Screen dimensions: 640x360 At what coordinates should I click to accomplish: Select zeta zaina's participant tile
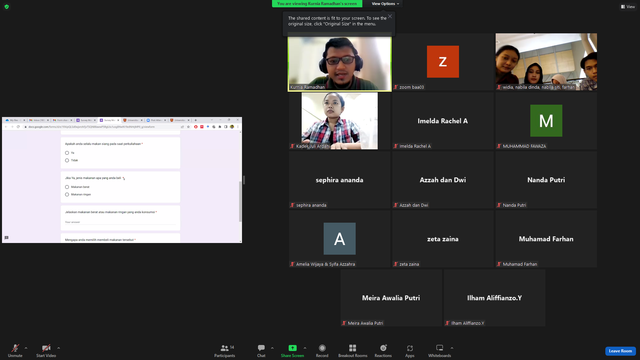(x=443, y=239)
